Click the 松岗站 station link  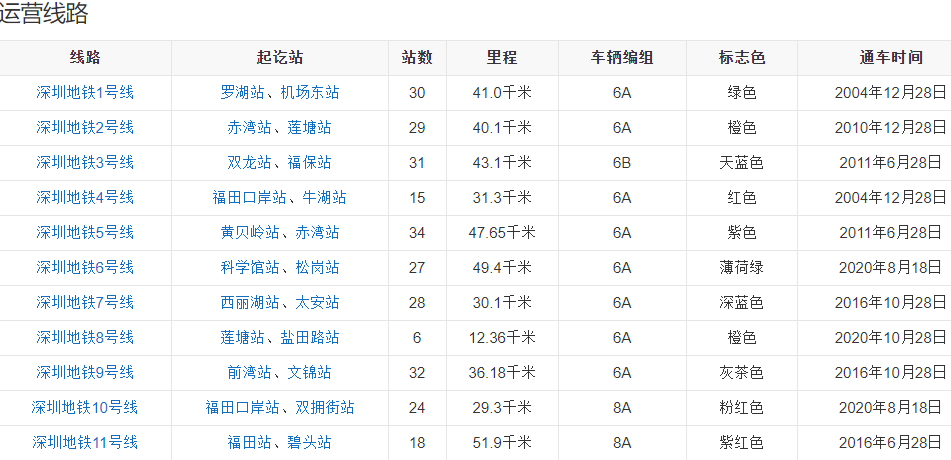[x=317, y=268]
